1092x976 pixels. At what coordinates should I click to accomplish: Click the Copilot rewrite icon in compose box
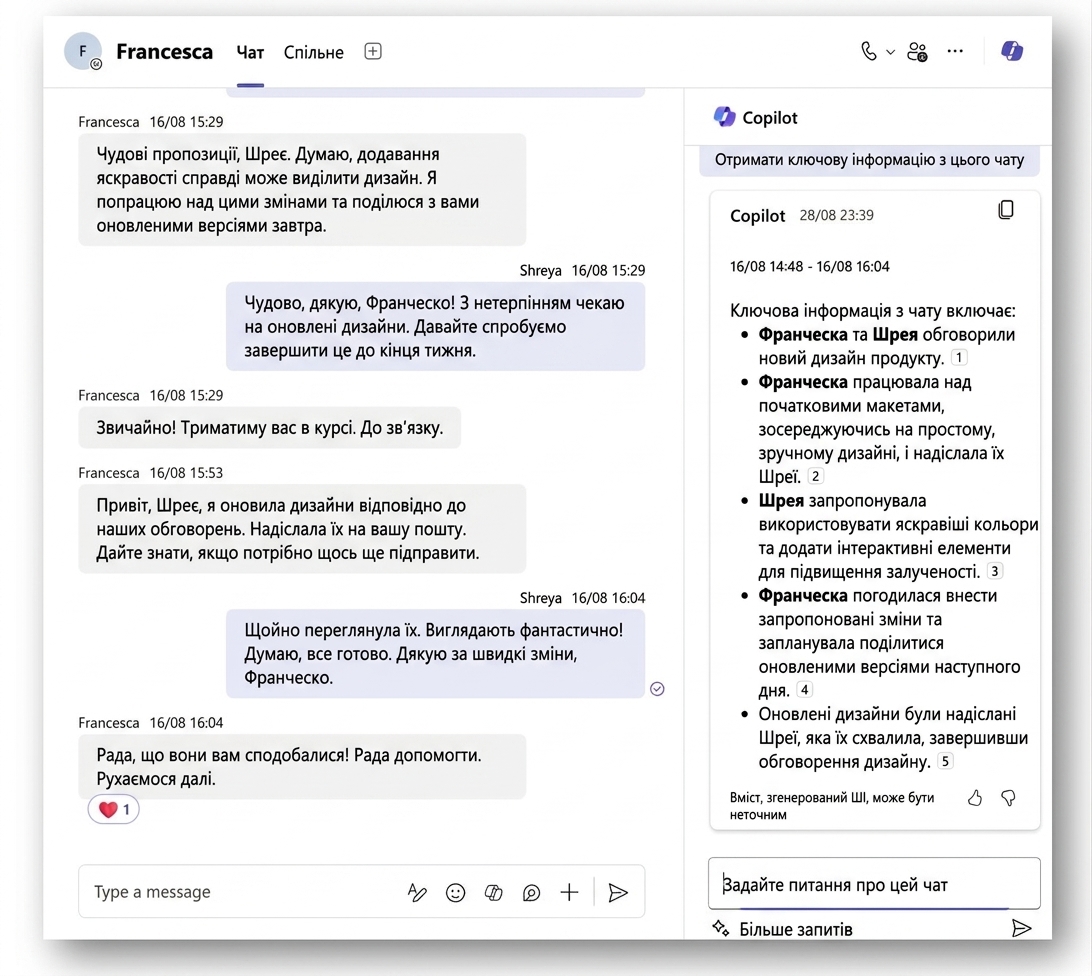click(x=493, y=892)
